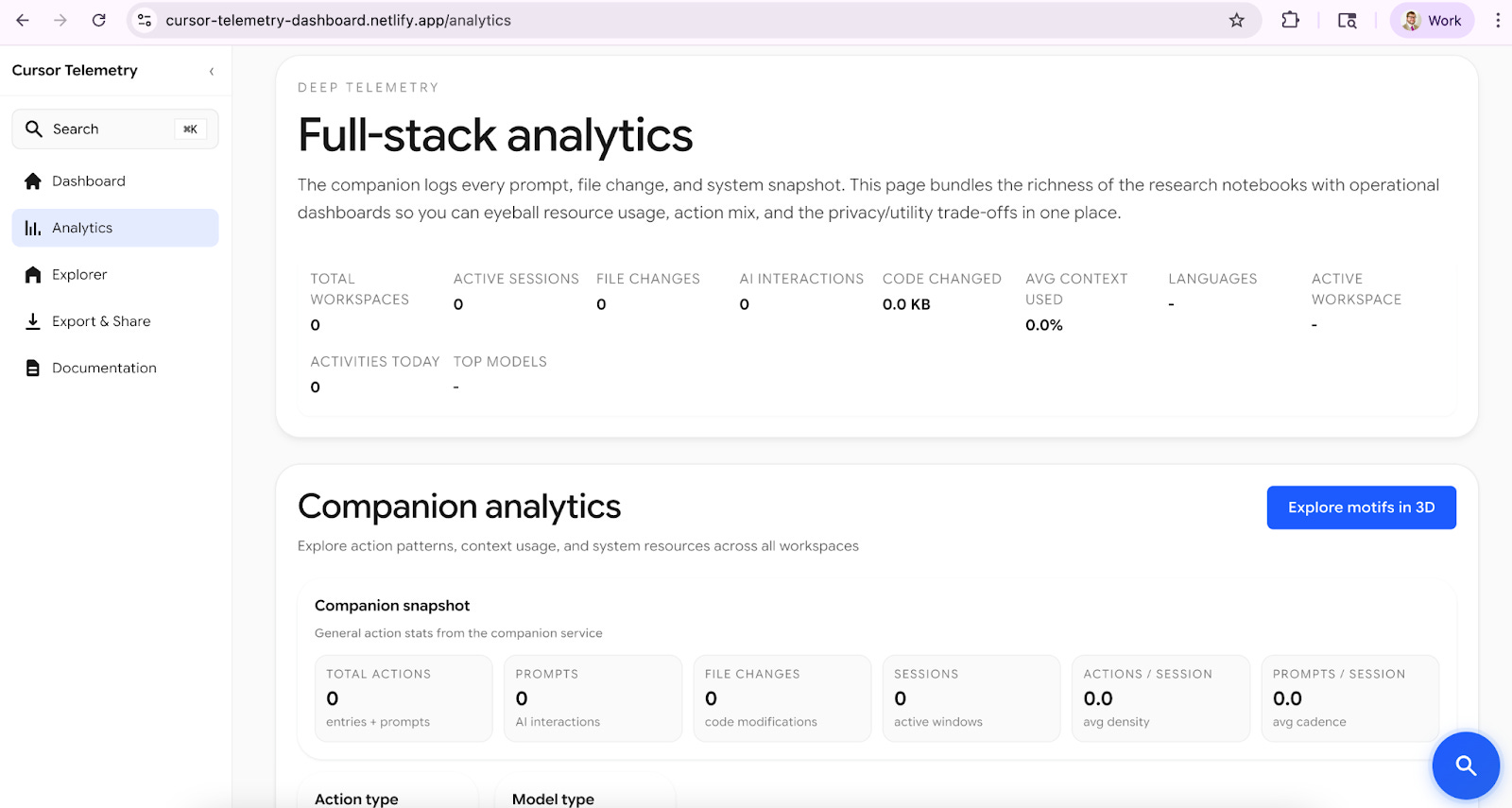The height and width of the screenshot is (808, 1512).
Task: Click the PROMPTS AI interactions card
Action: coord(593,698)
